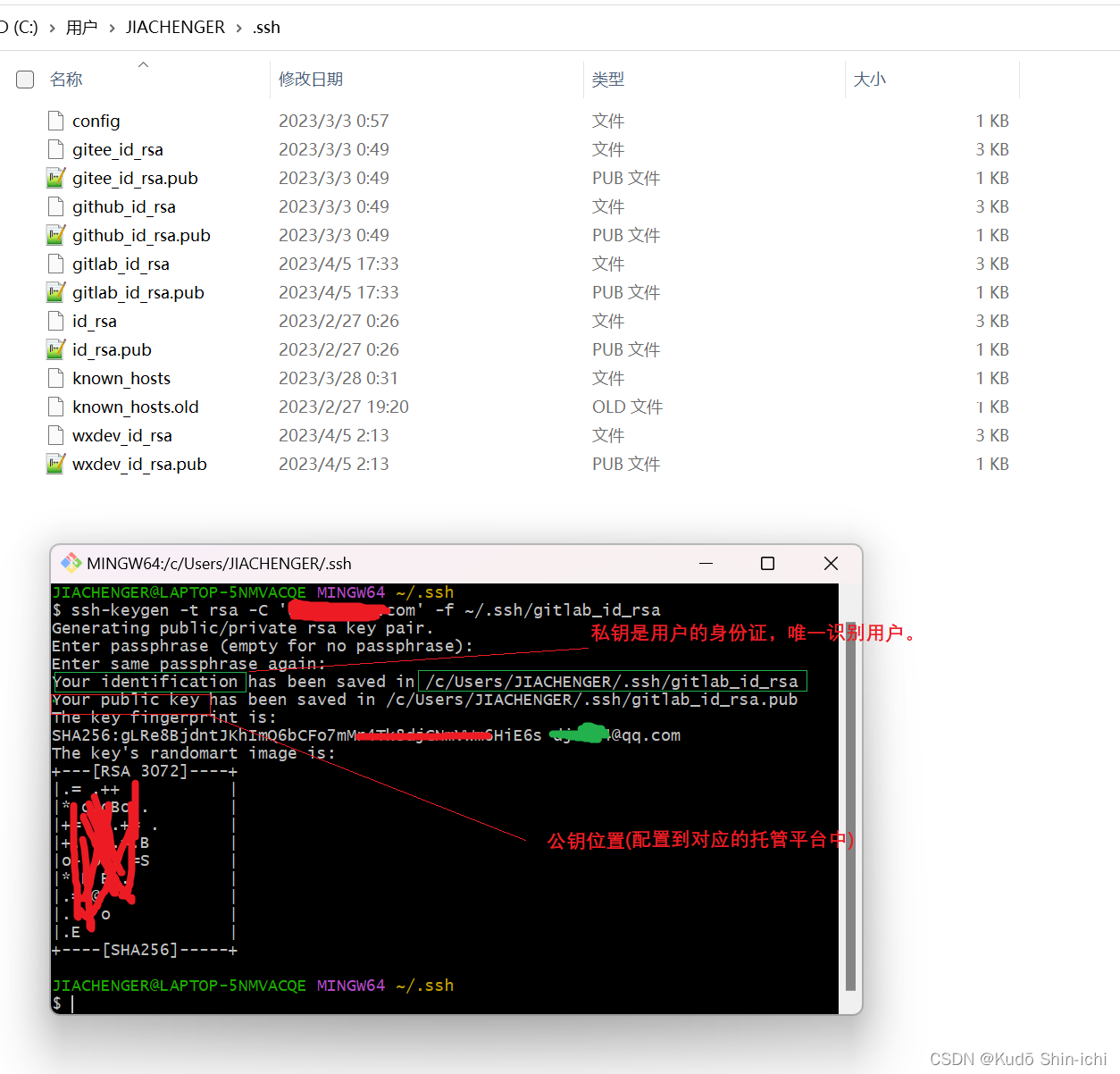
Task: Toggle the select-all checkbox in file list
Action: tap(24, 79)
